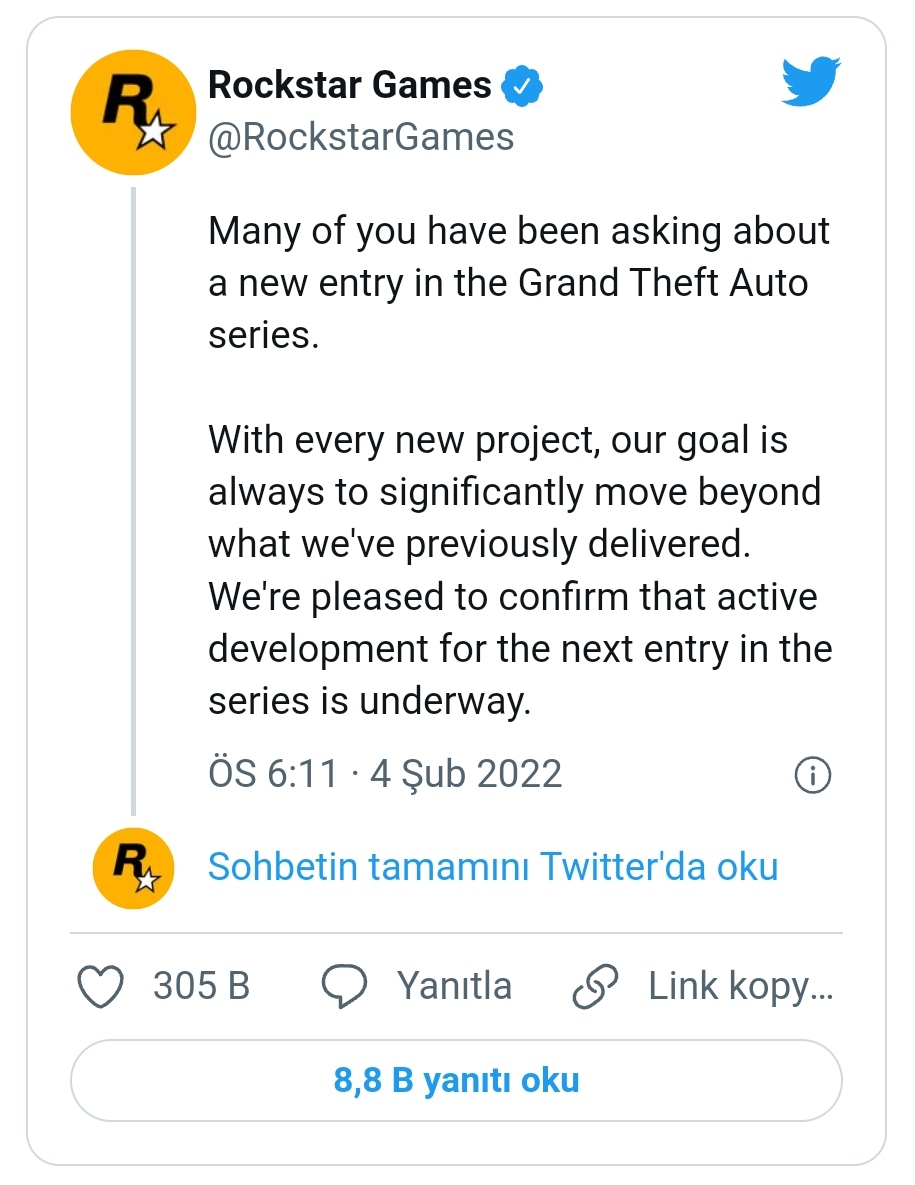The width and height of the screenshot is (915, 1185).
Task: Open the tweet info circle icon
Action: point(813,775)
